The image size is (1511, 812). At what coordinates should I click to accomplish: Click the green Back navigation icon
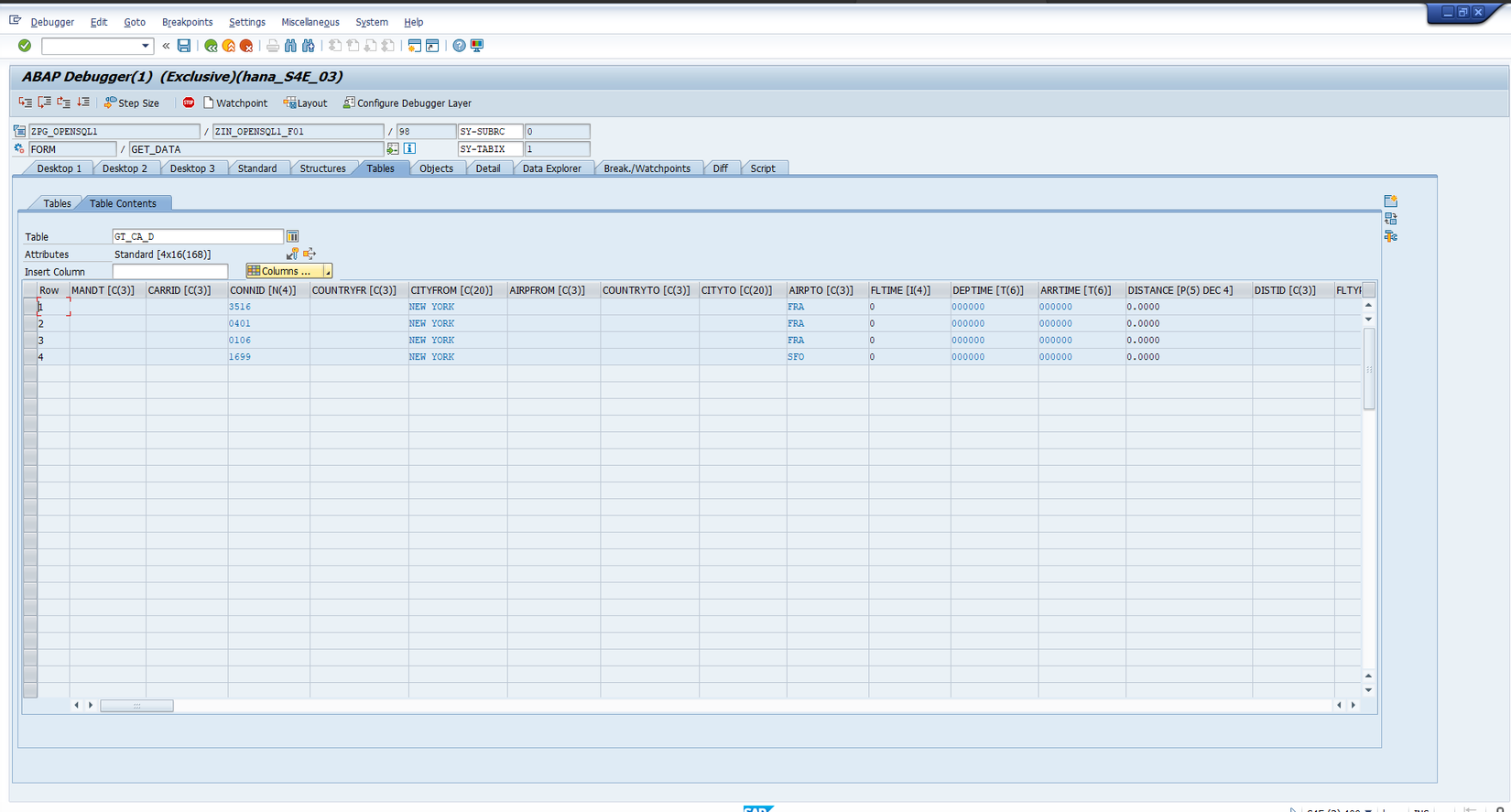click(x=211, y=46)
